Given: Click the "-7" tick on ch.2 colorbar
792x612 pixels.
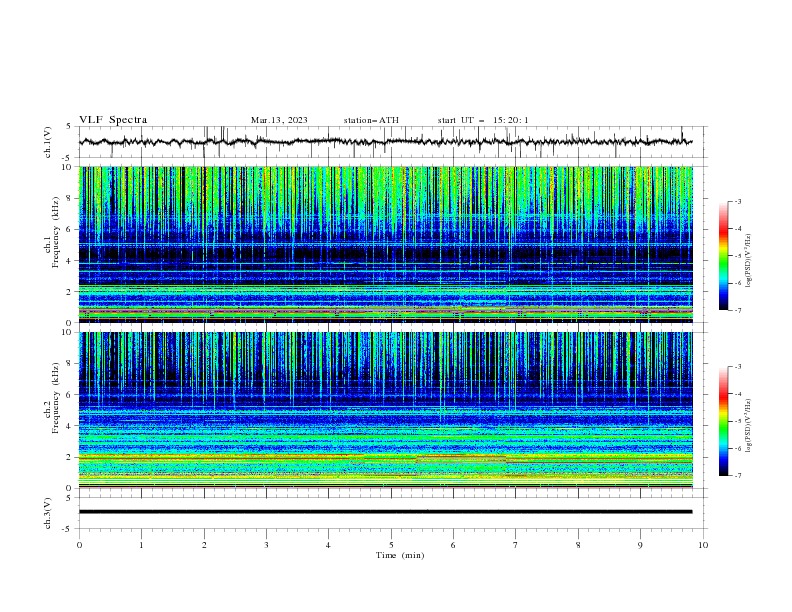Looking at the screenshot, I should tap(738, 475).
